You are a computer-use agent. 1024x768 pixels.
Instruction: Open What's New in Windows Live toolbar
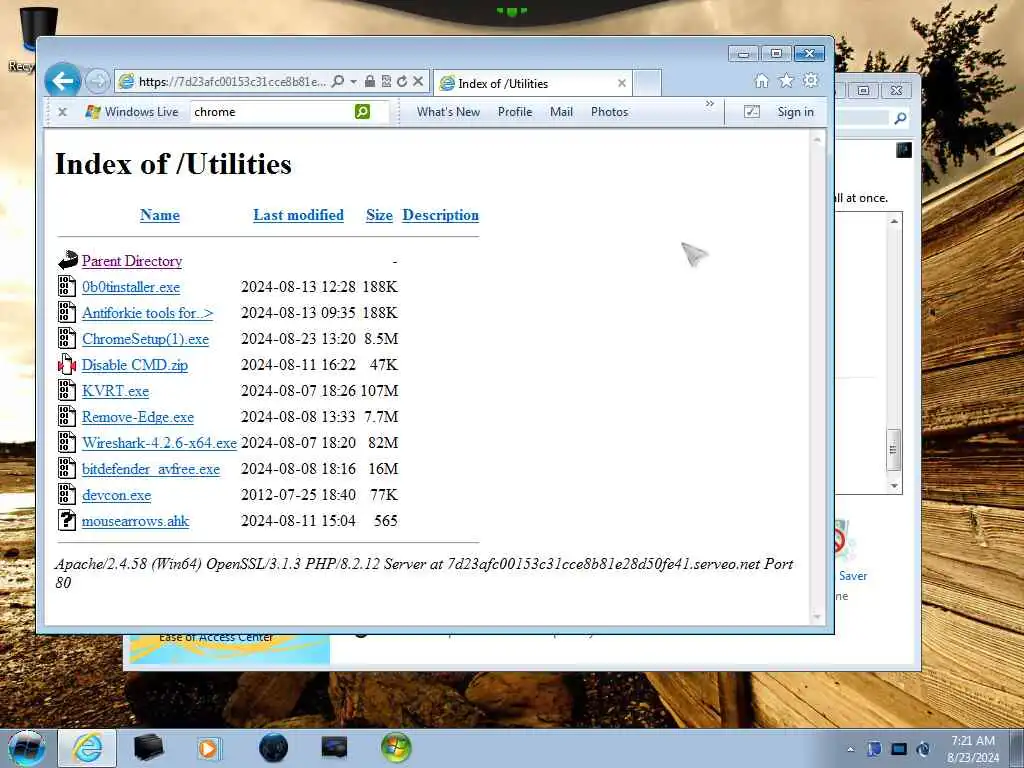pyautogui.click(x=449, y=112)
